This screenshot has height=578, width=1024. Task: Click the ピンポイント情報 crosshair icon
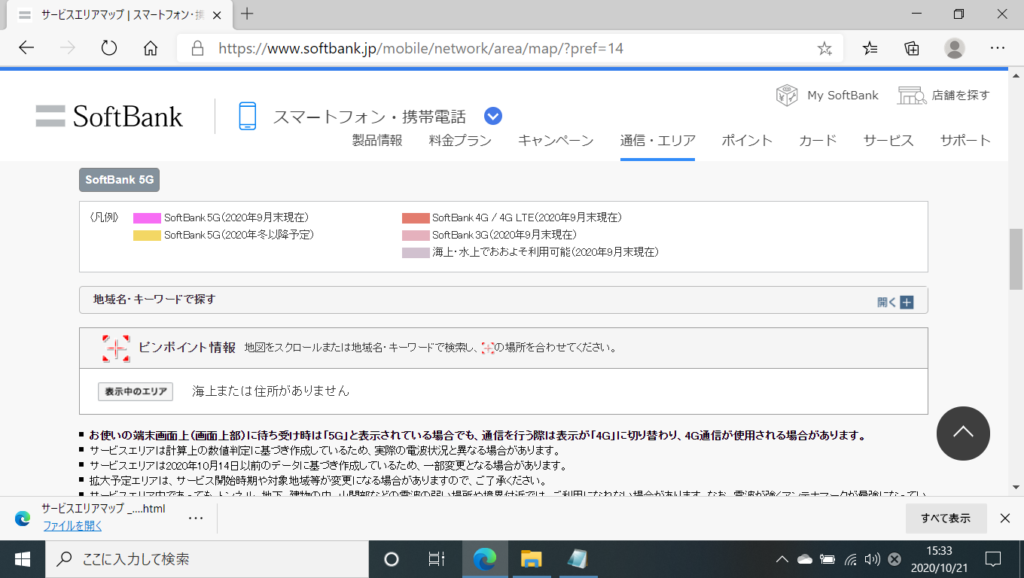(x=116, y=348)
